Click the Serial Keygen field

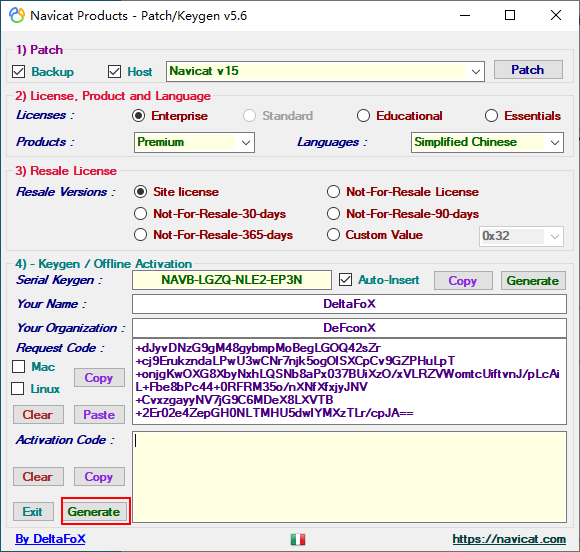(x=232, y=280)
